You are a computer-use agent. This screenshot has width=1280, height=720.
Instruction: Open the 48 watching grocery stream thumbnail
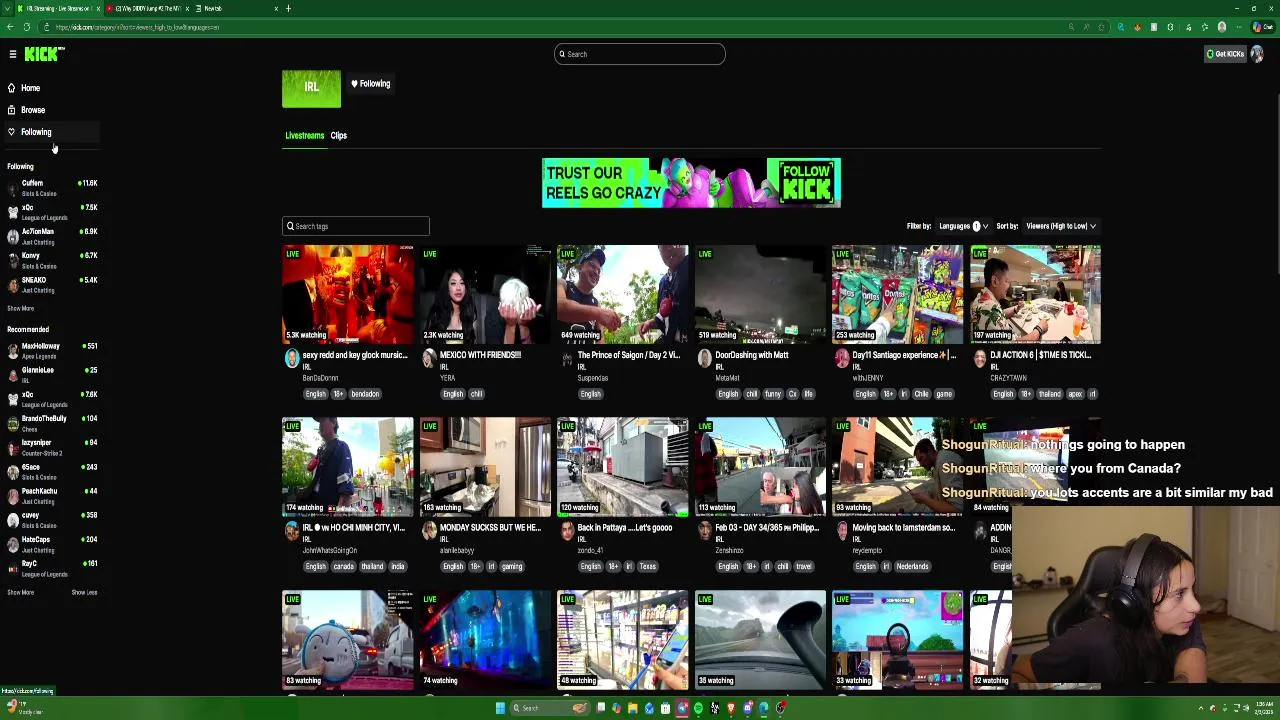point(622,640)
